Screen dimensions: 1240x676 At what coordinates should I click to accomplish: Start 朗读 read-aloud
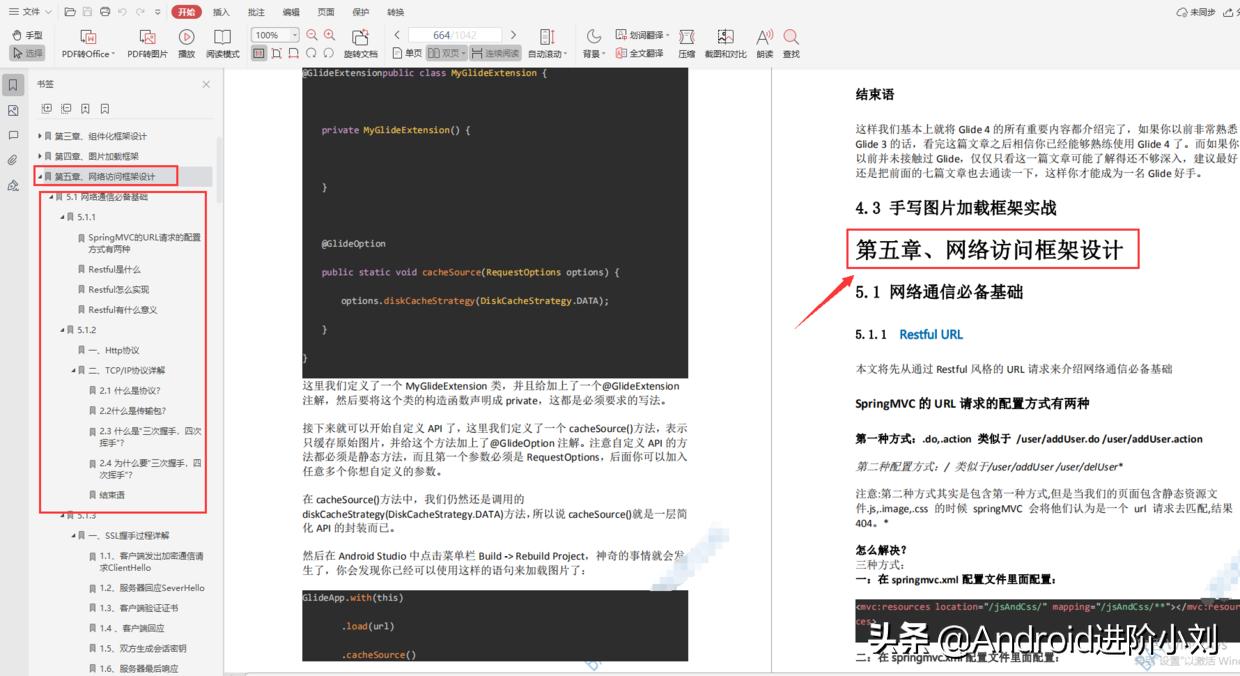[x=763, y=44]
